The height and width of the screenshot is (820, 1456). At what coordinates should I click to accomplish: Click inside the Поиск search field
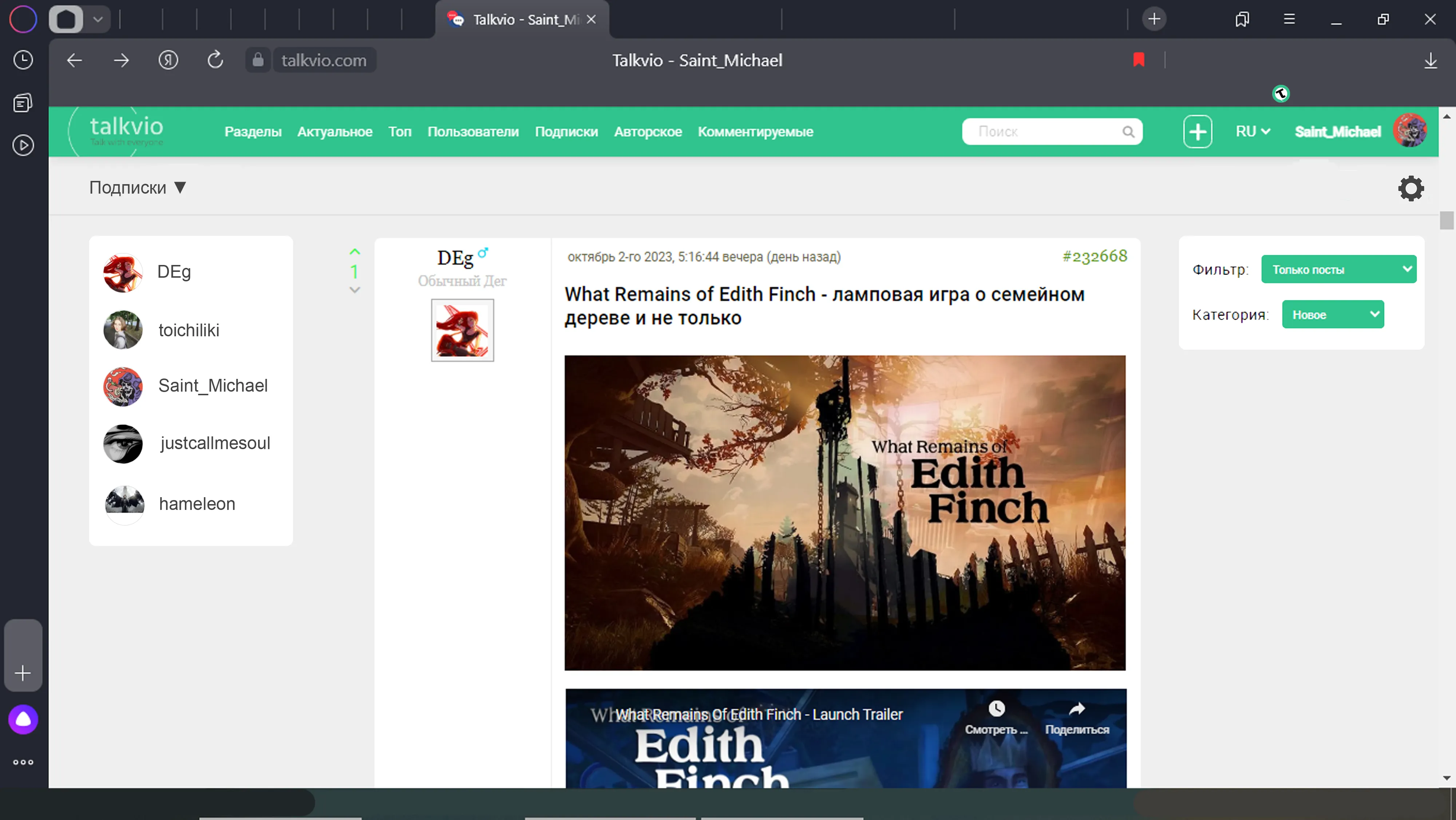pos(1046,132)
